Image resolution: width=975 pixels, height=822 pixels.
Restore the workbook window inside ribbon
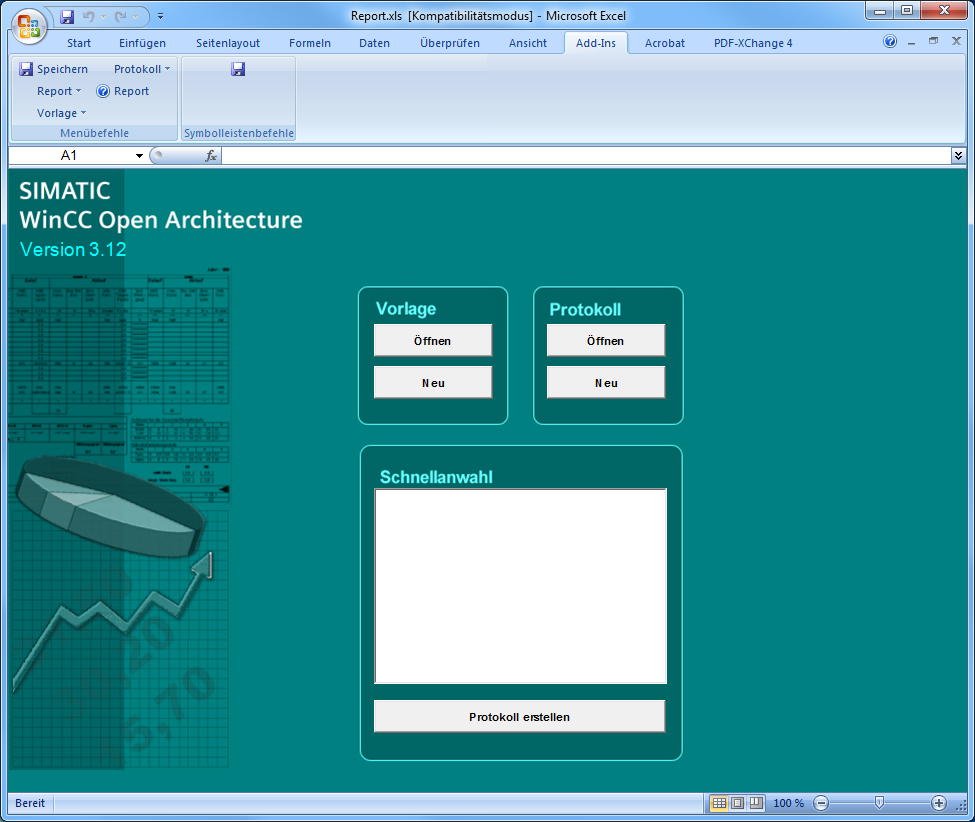(x=933, y=41)
